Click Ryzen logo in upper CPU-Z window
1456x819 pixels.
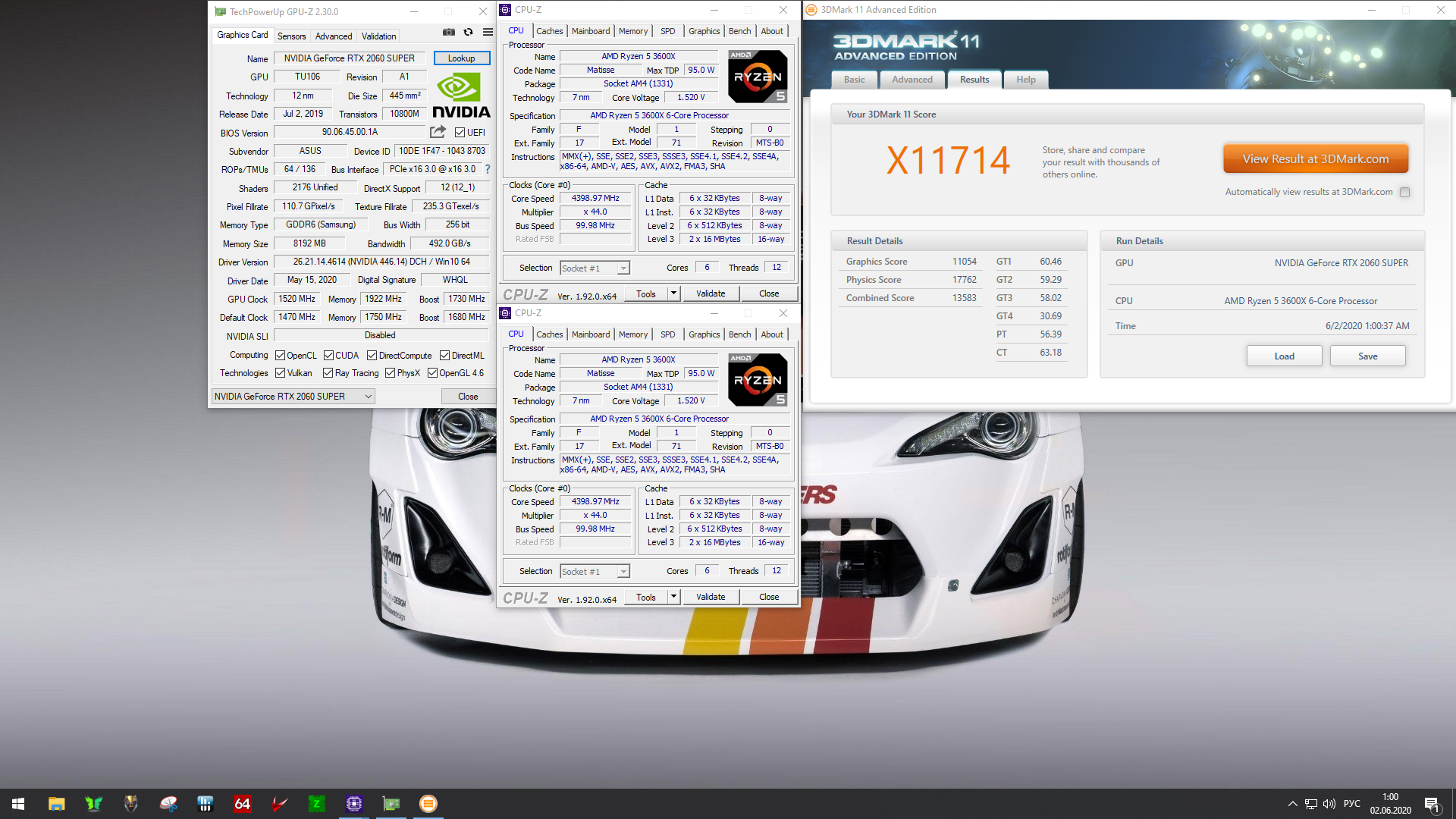(758, 77)
